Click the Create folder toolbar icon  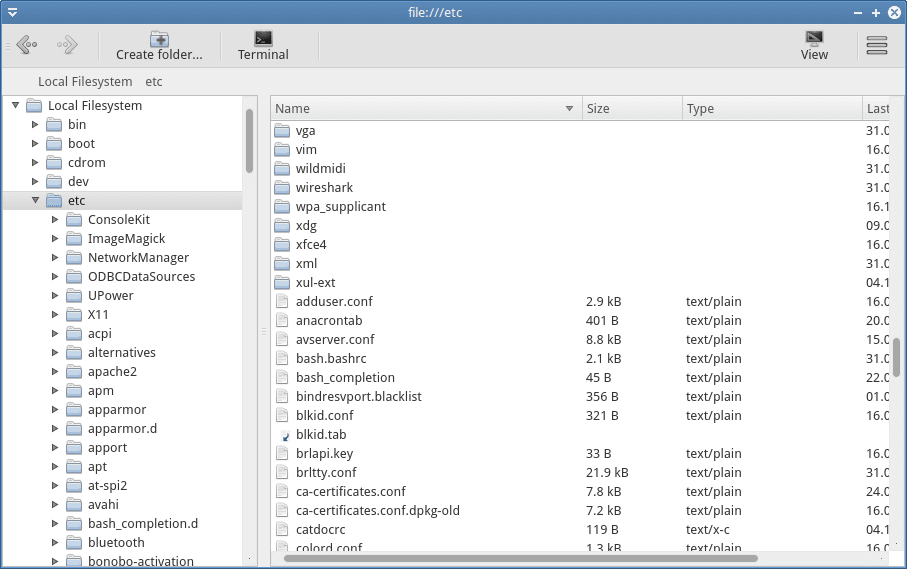click(159, 39)
